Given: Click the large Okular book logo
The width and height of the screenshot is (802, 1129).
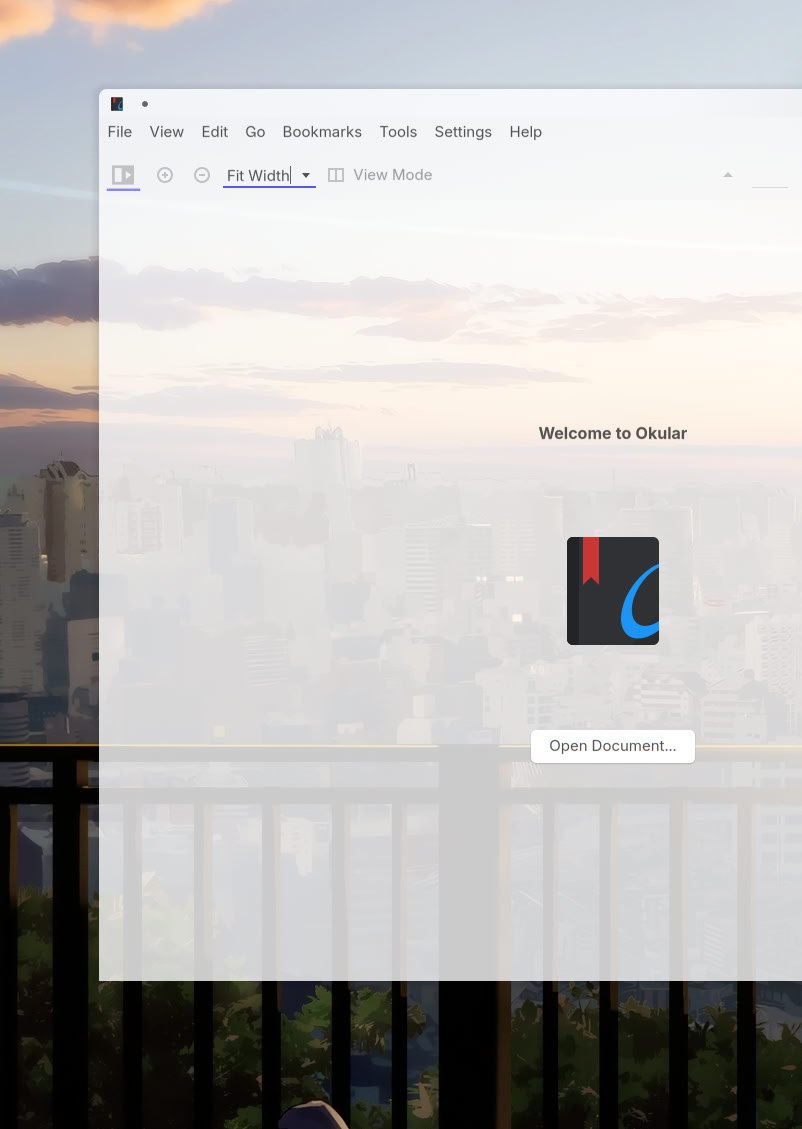Looking at the screenshot, I should [612, 590].
